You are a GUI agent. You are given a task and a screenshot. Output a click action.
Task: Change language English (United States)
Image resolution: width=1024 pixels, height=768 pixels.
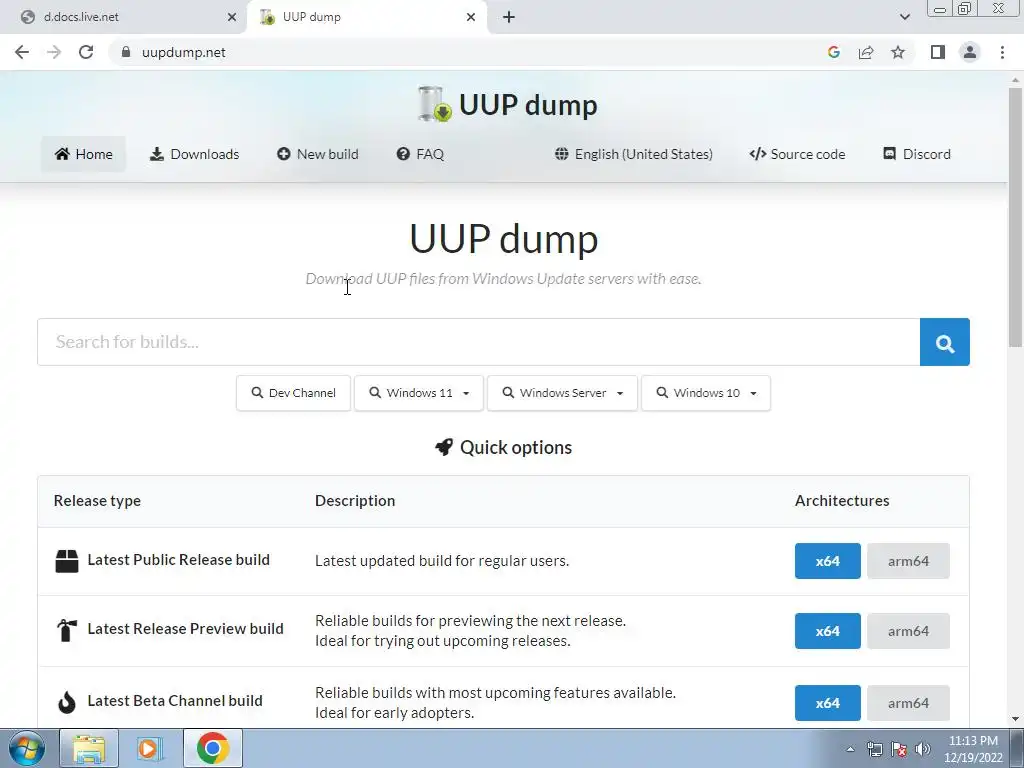pyautogui.click(x=633, y=154)
